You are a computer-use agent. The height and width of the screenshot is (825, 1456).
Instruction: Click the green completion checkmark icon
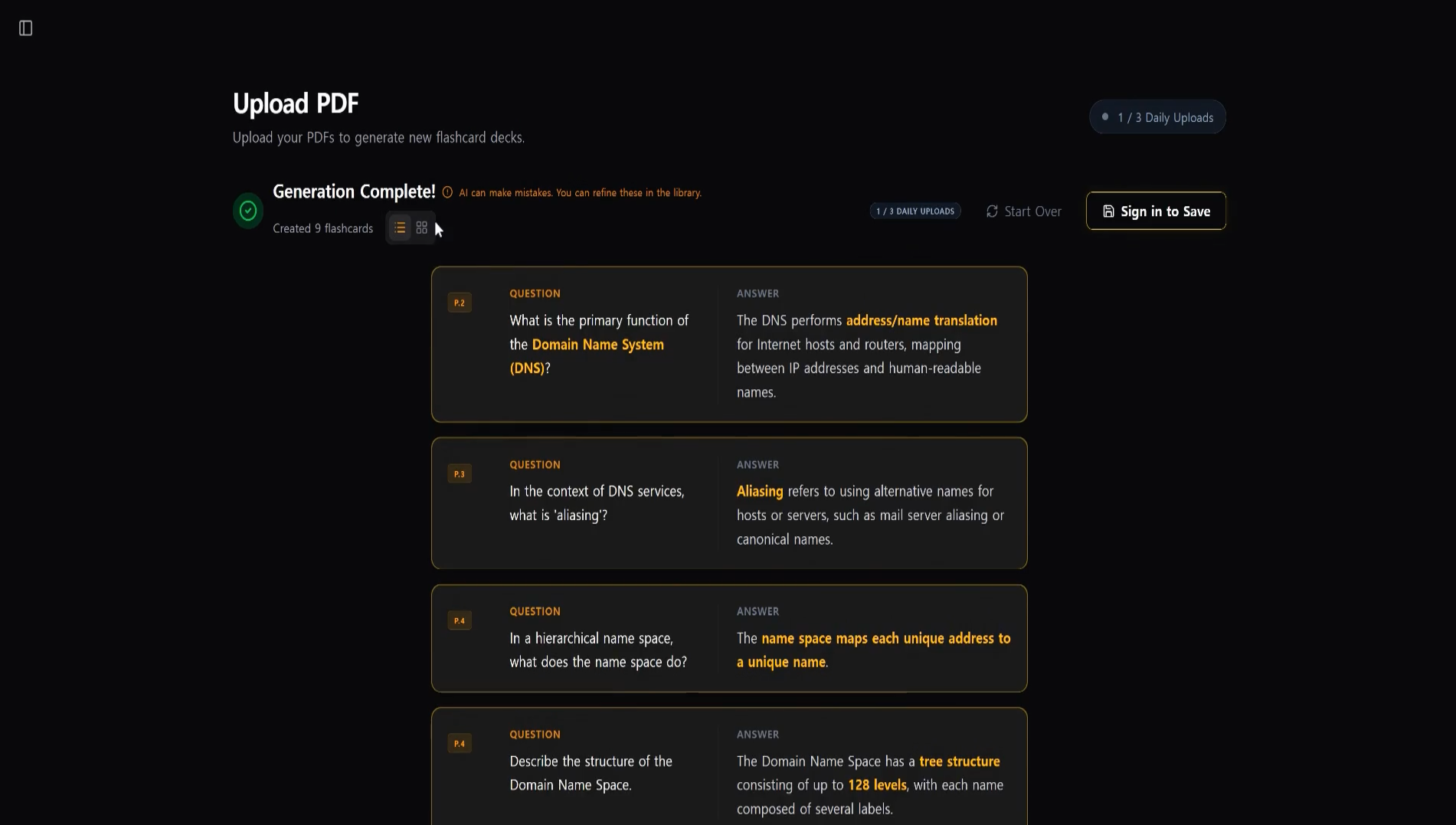[x=247, y=210]
